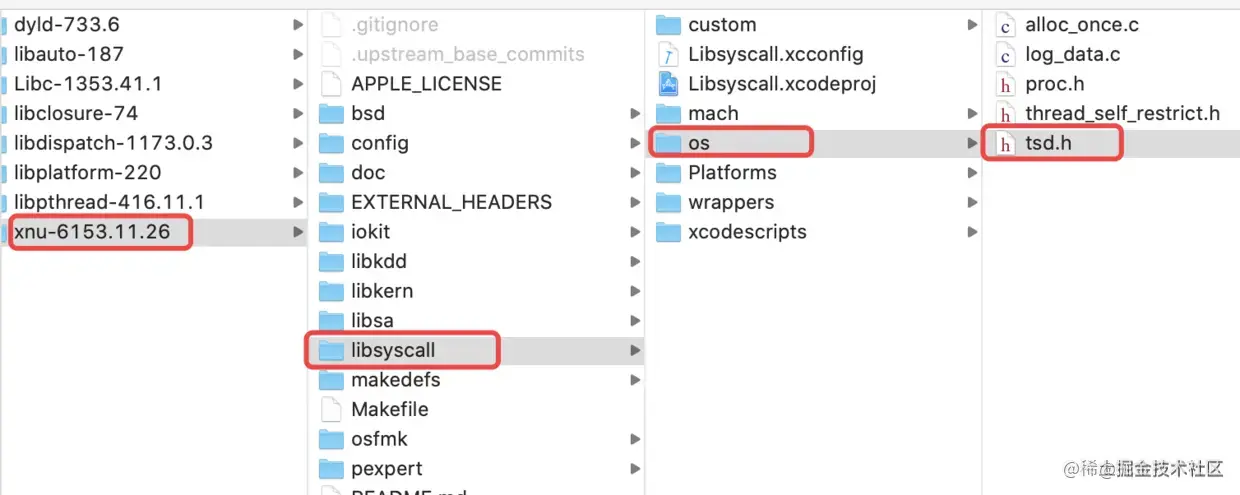Select the EXTERNAL_HEADERS folder name
This screenshot has width=1240, height=495.
[x=451, y=202]
